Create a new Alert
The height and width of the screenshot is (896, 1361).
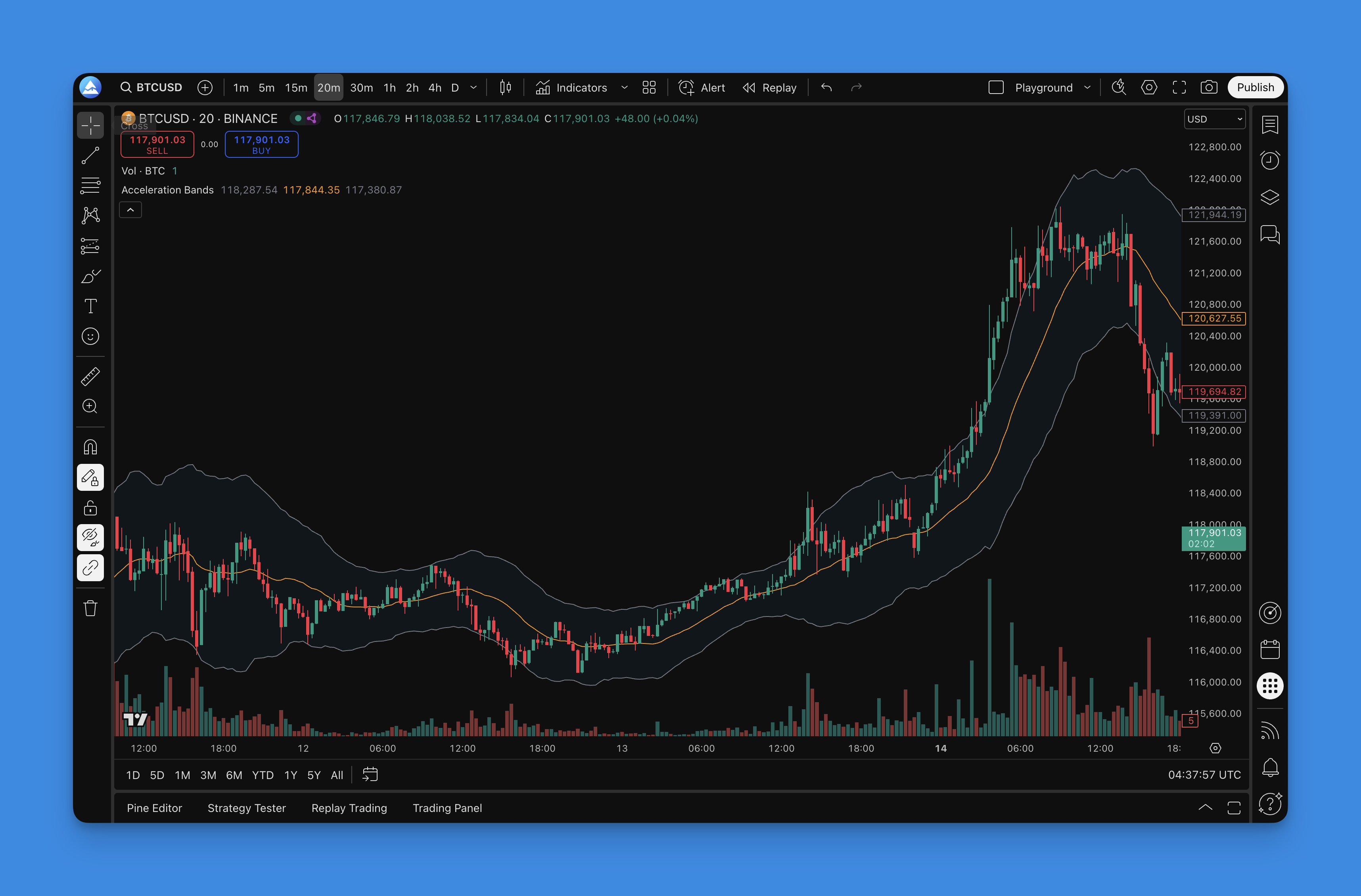point(702,88)
